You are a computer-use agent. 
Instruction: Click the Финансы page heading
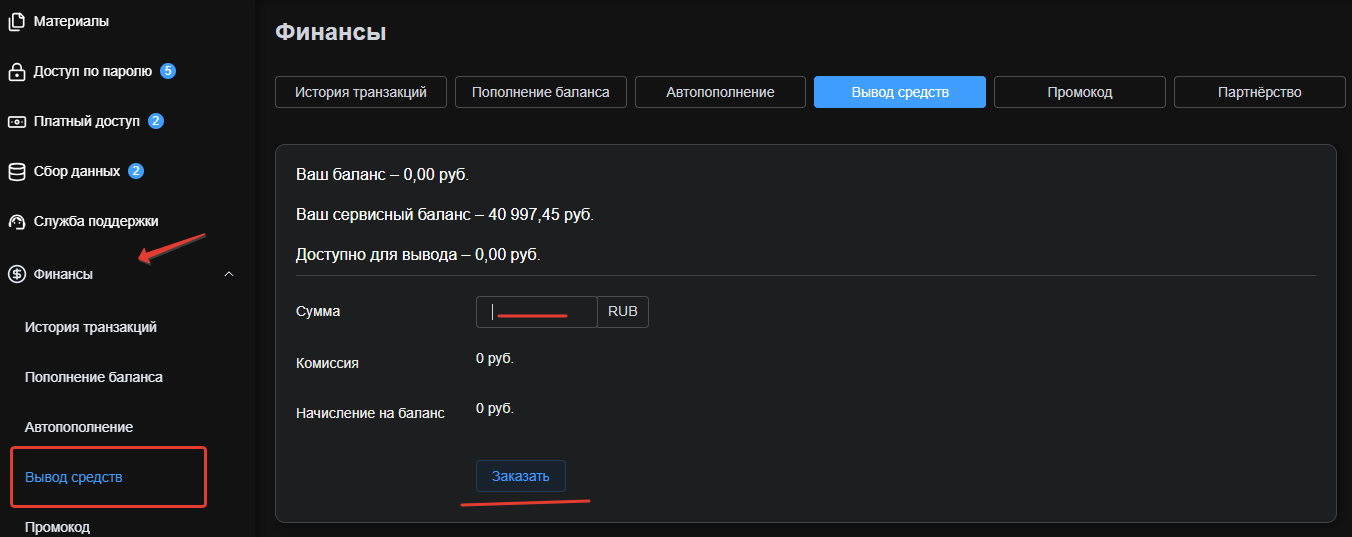click(331, 32)
